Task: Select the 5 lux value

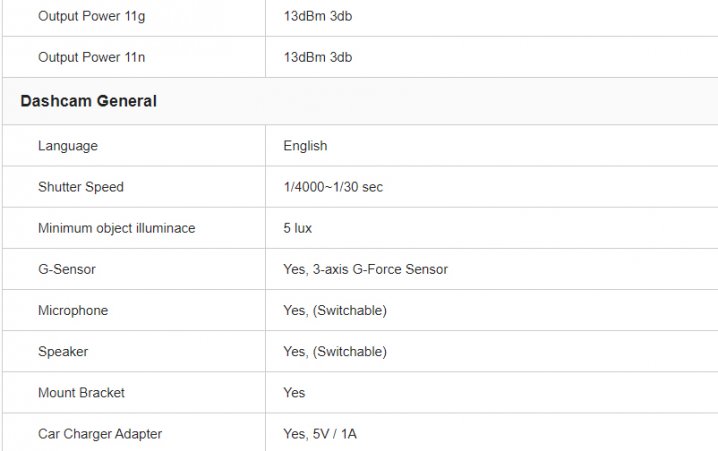Action: click(x=297, y=228)
